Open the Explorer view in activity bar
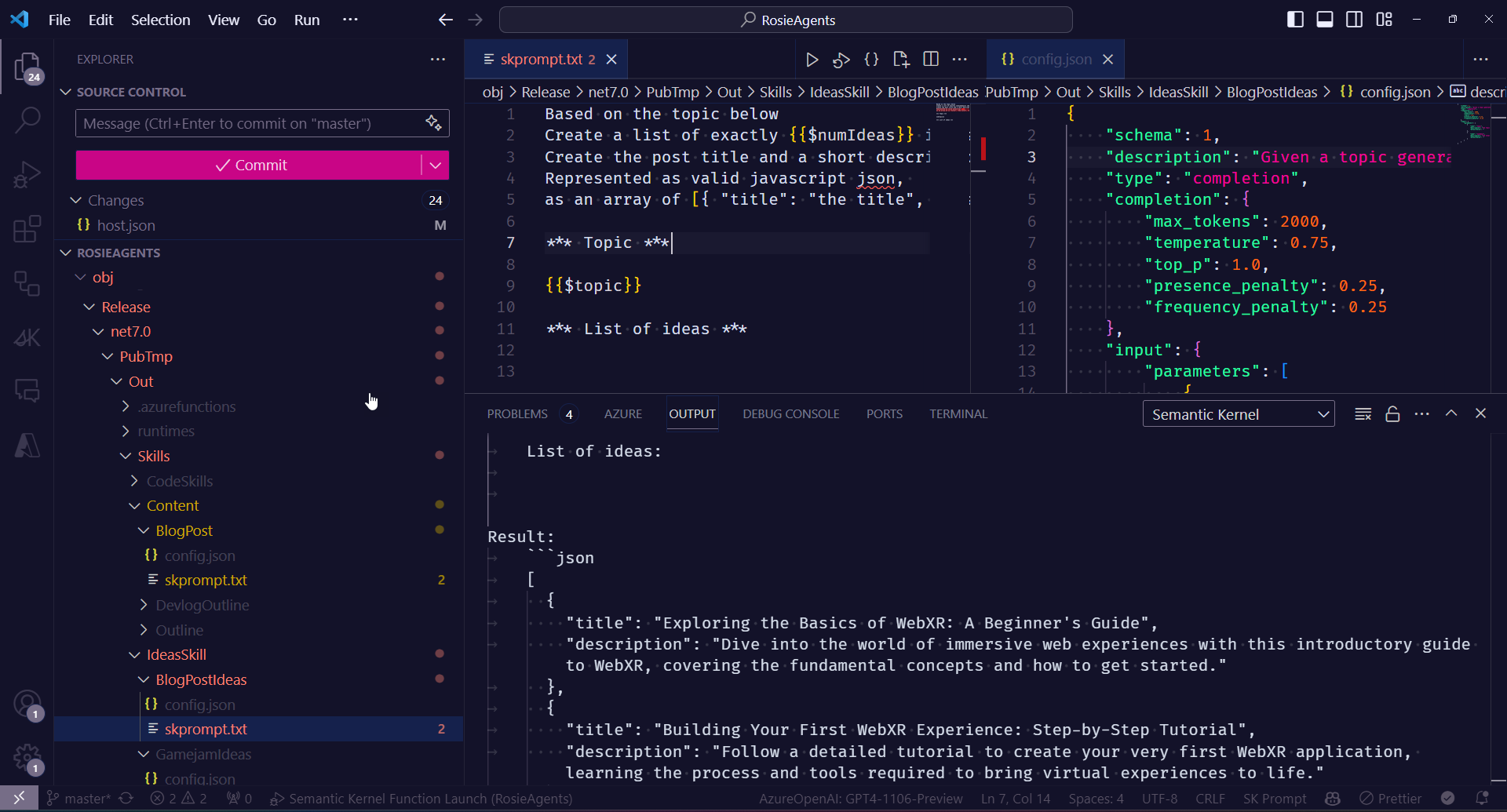 pos(27,67)
